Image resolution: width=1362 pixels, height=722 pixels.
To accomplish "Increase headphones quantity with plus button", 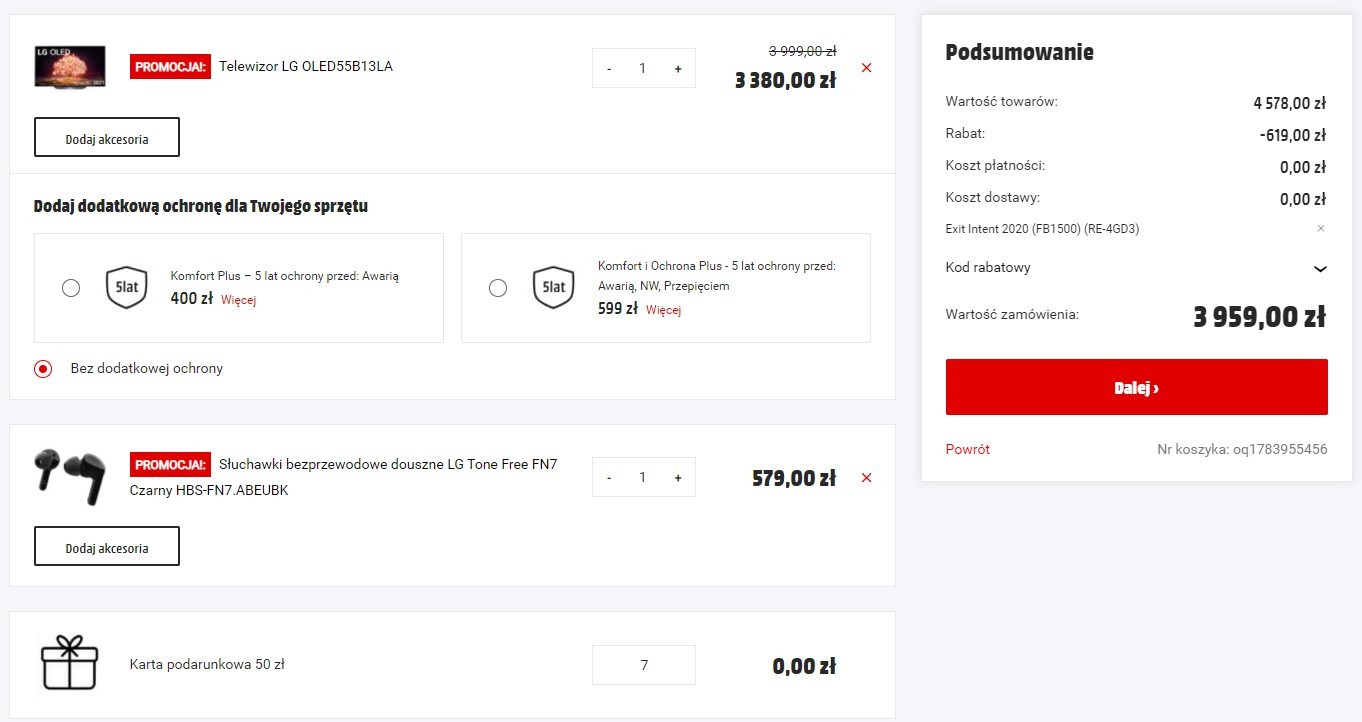I will 678,478.
